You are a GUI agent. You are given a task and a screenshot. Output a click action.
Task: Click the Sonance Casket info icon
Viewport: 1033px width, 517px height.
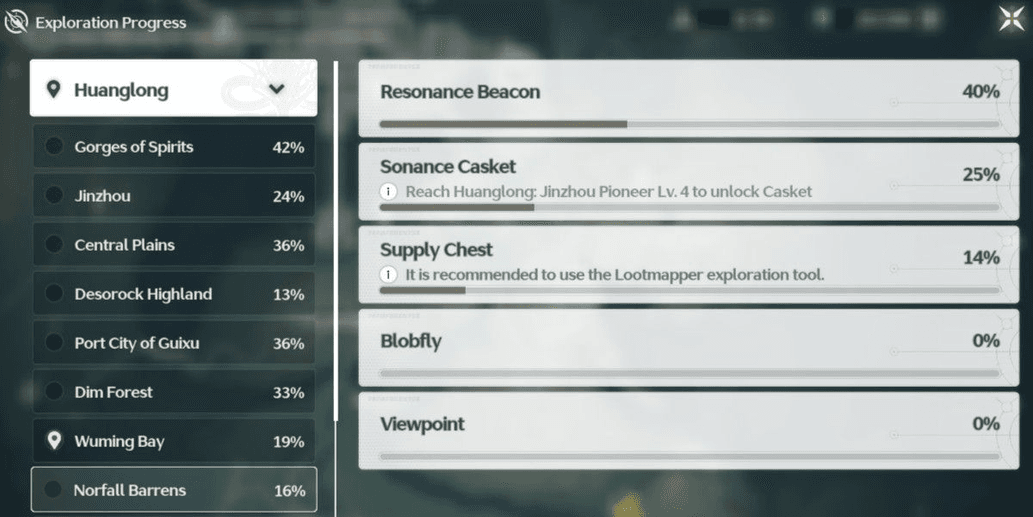(388, 192)
